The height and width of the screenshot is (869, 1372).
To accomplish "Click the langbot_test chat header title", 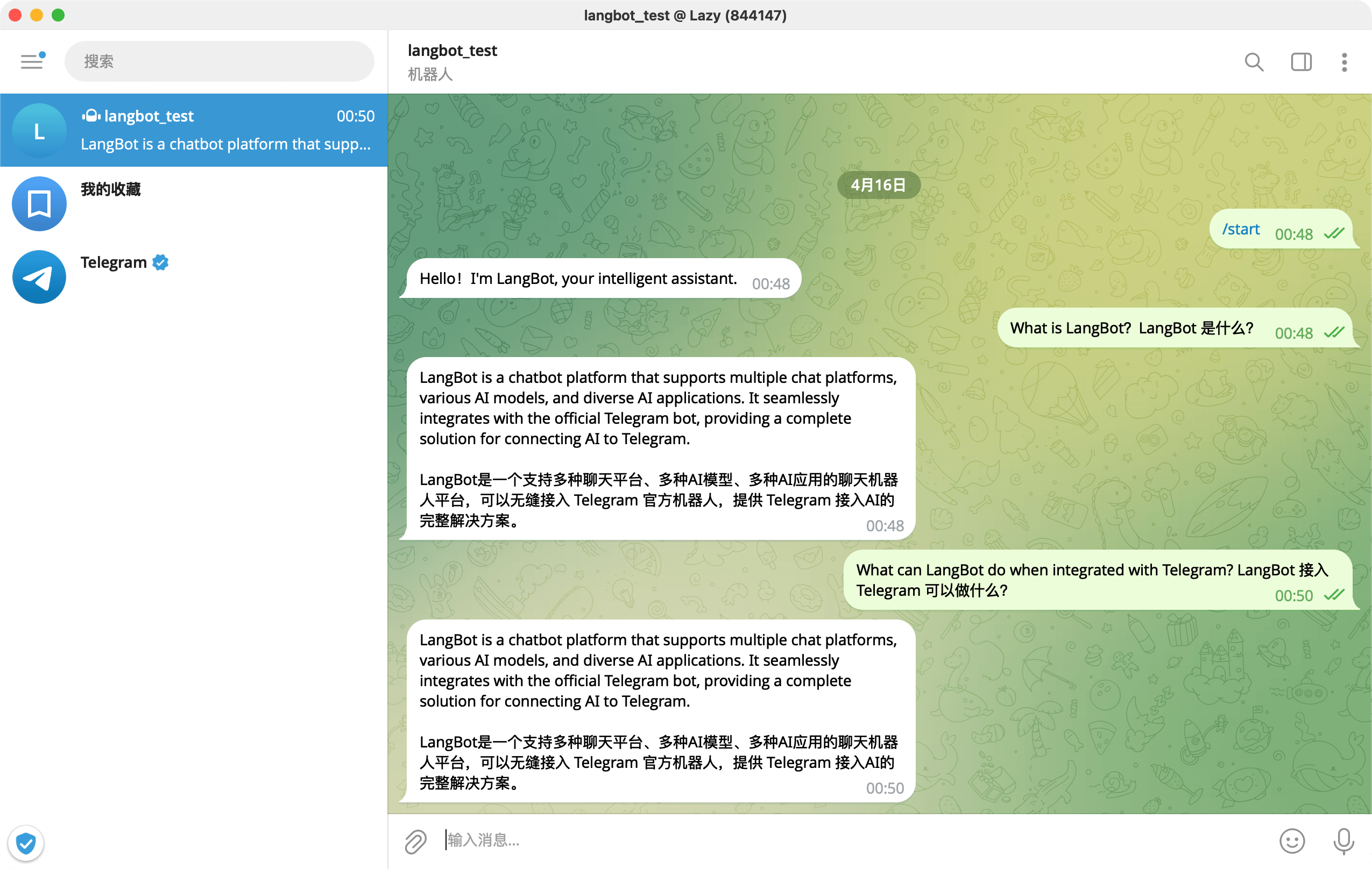I will coord(452,51).
